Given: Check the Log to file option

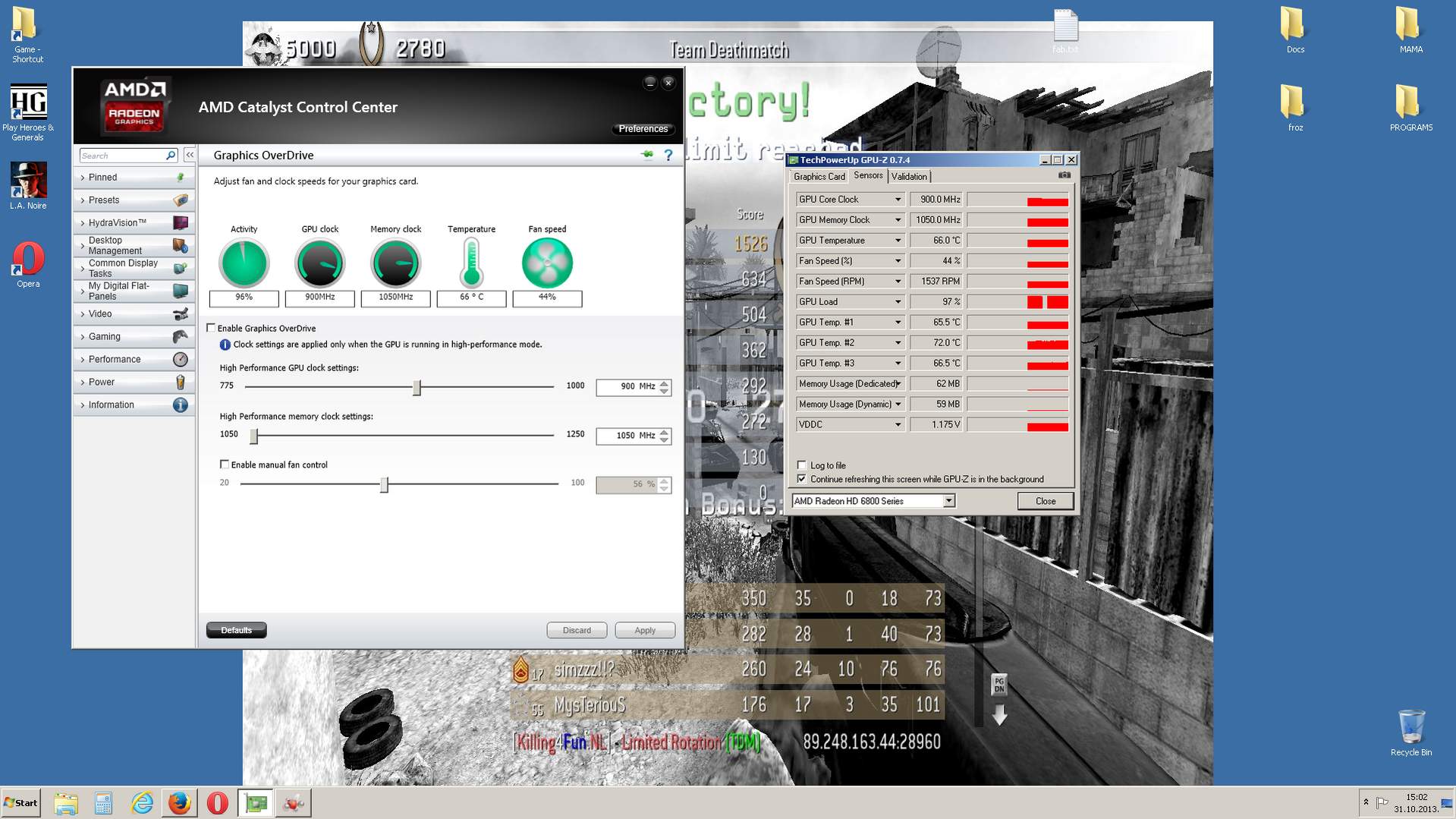Looking at the screenshot, I should click(802, 465).
